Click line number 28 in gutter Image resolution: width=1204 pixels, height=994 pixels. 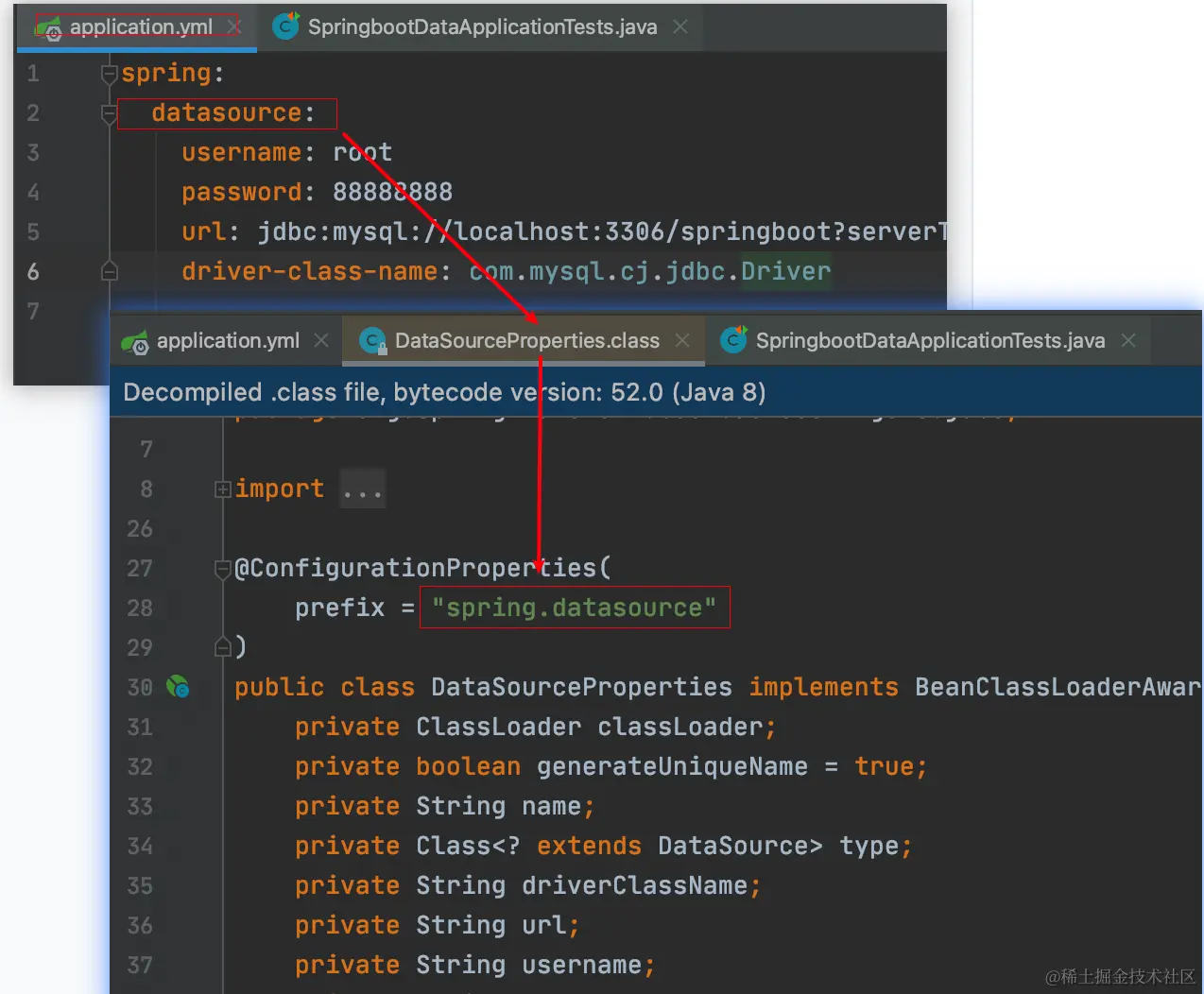pyautogui.click(x=140, y=608)
